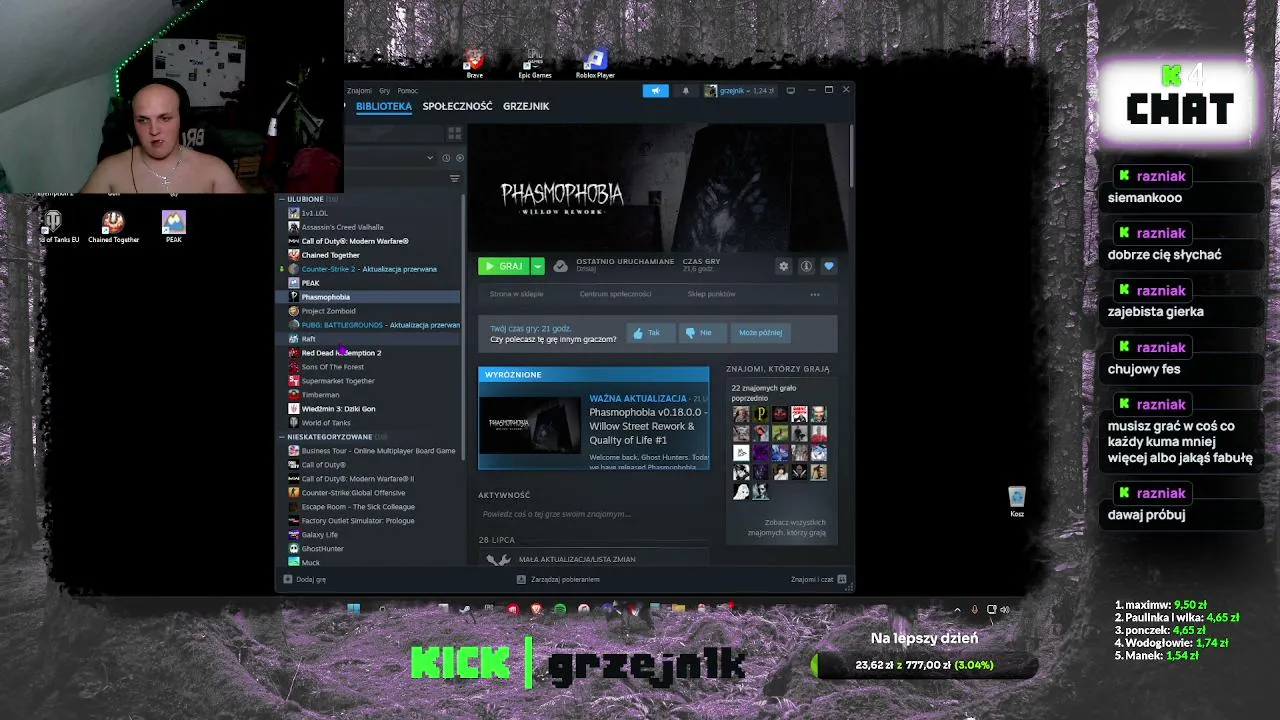Expand the library collections dropdown chevron
The height and width of the screenshot is (720, 1280).
[x=431, y=158]
